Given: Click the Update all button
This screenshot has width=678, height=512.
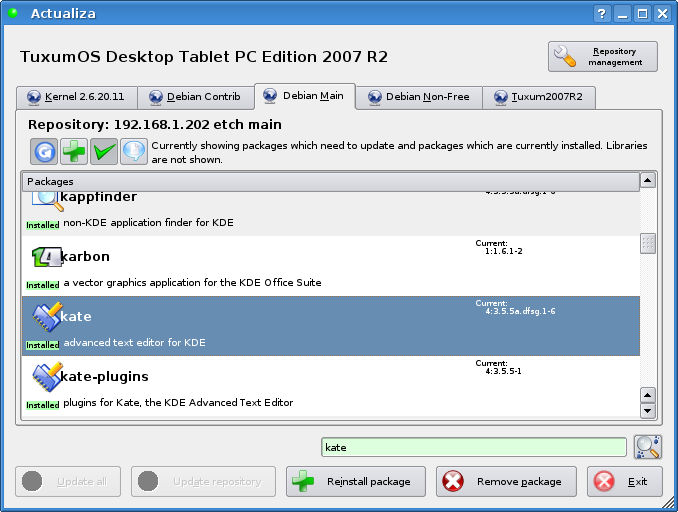Looking at the screenshot, I should 68,481.
